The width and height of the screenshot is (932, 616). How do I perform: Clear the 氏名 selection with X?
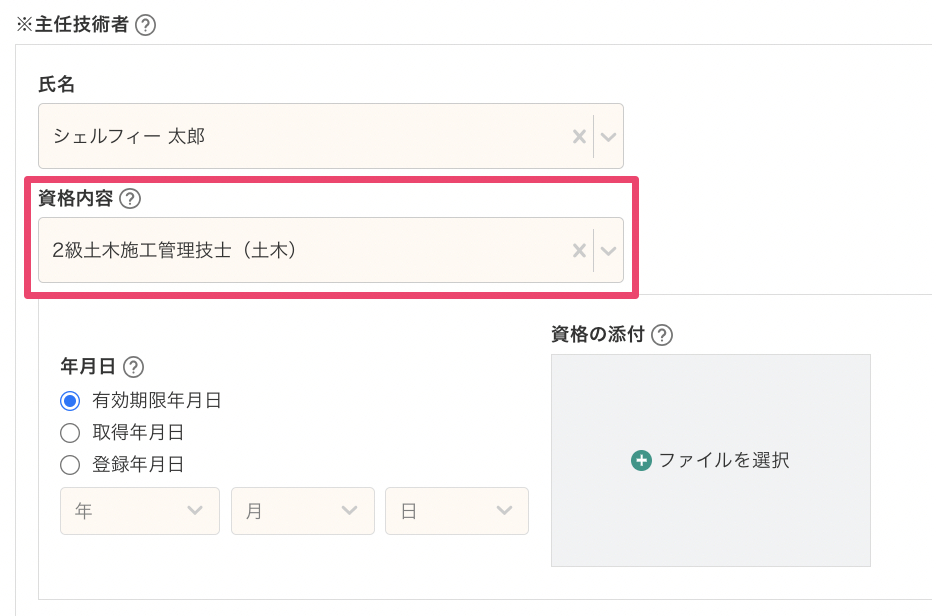tap(578, 137)
